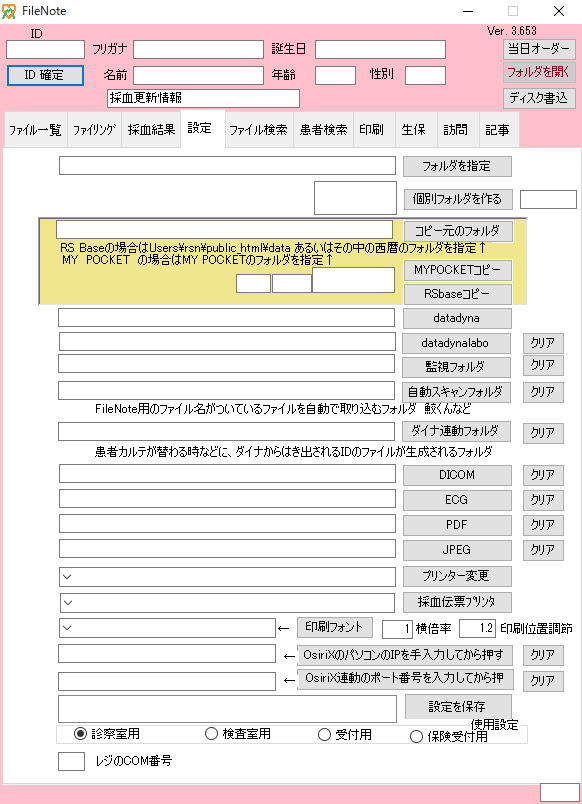Select the 診察室用 radio button

click(x=80, y=733)
